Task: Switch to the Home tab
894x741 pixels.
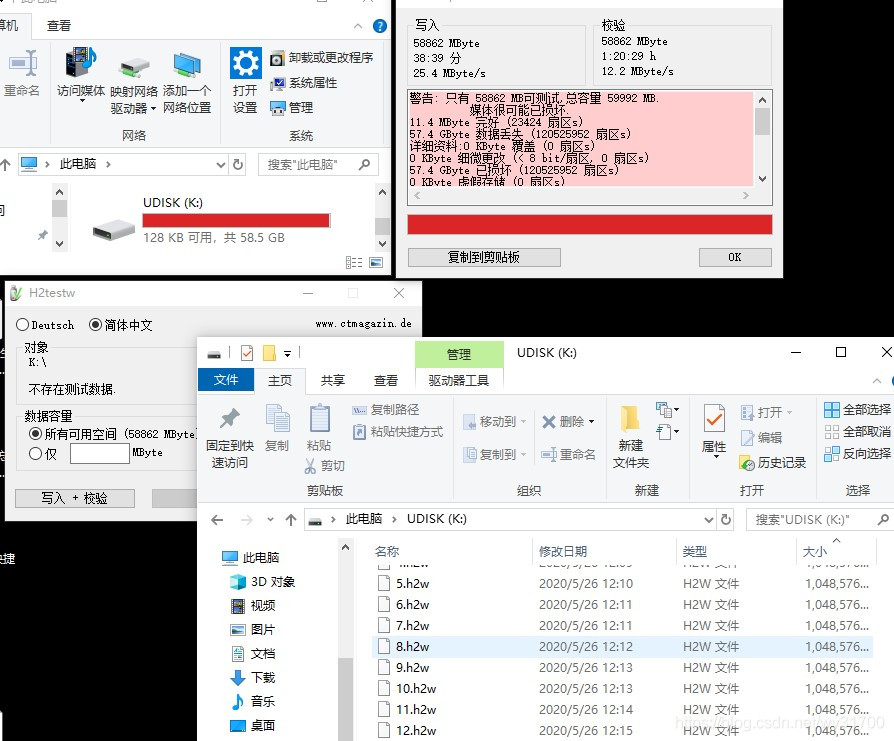Action: tap(280, 380)
